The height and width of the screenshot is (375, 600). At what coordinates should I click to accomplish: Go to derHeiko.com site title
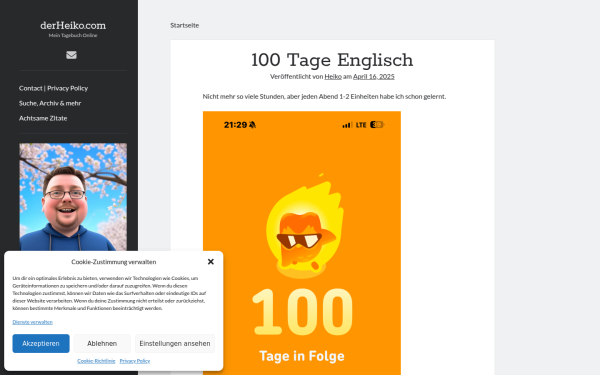(73, 26)
